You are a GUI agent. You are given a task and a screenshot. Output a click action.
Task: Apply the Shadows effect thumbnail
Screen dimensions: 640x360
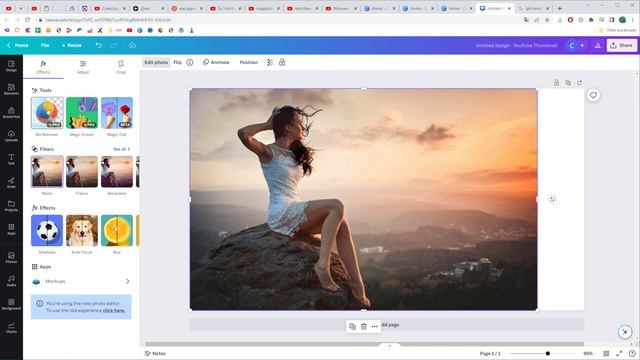(47, 231)
